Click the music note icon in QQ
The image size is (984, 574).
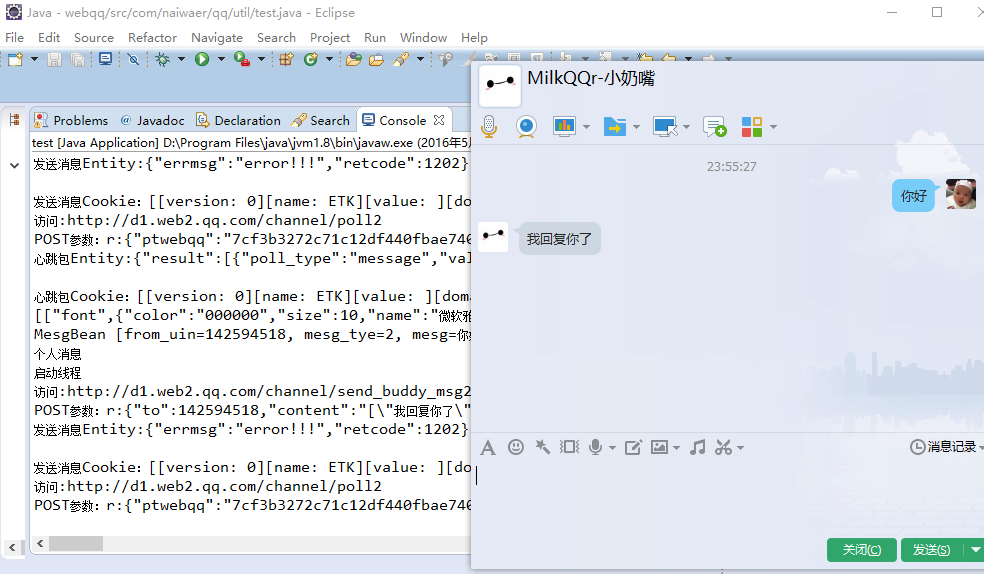697,447
